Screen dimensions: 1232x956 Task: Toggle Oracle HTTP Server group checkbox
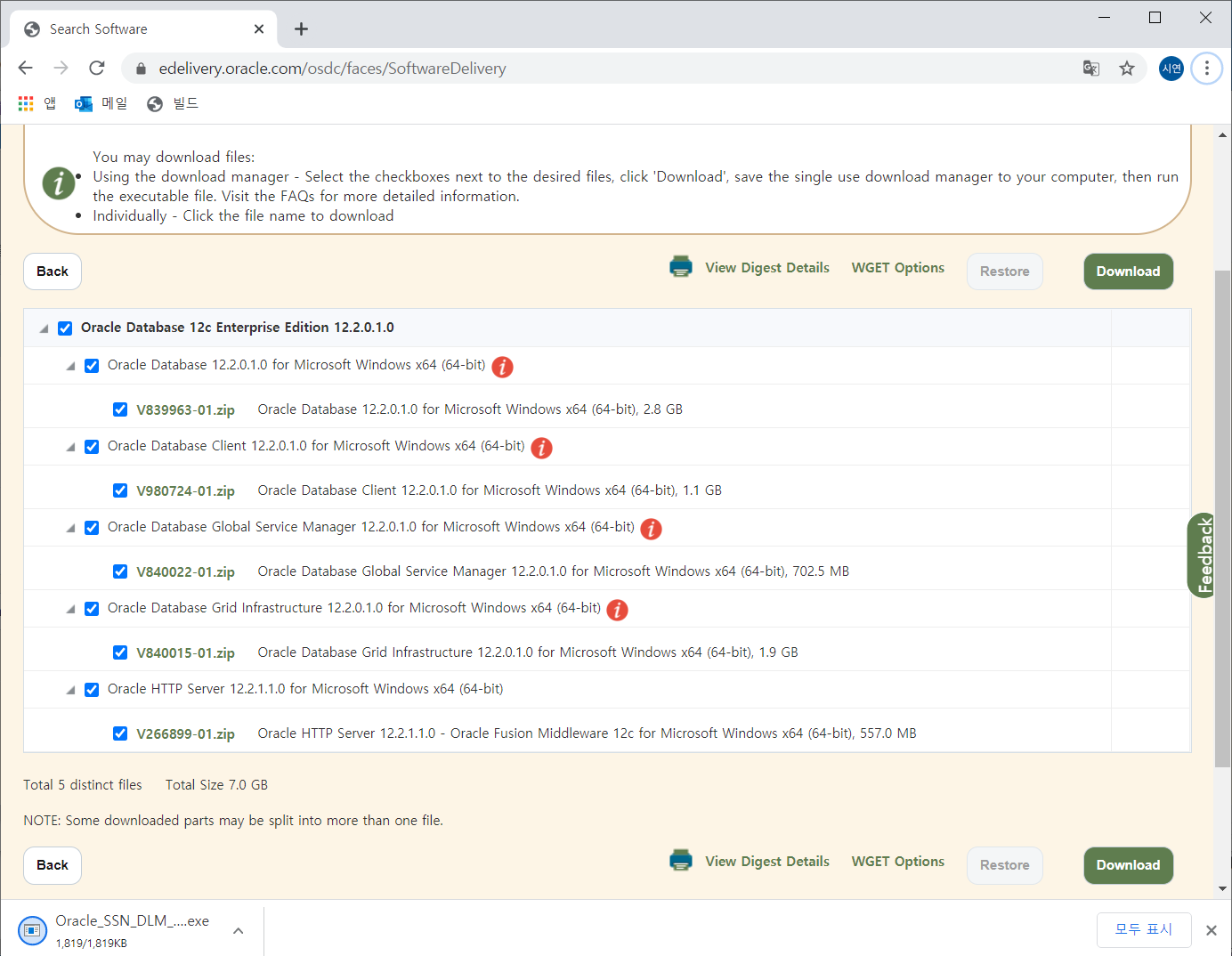pos(92,690)
